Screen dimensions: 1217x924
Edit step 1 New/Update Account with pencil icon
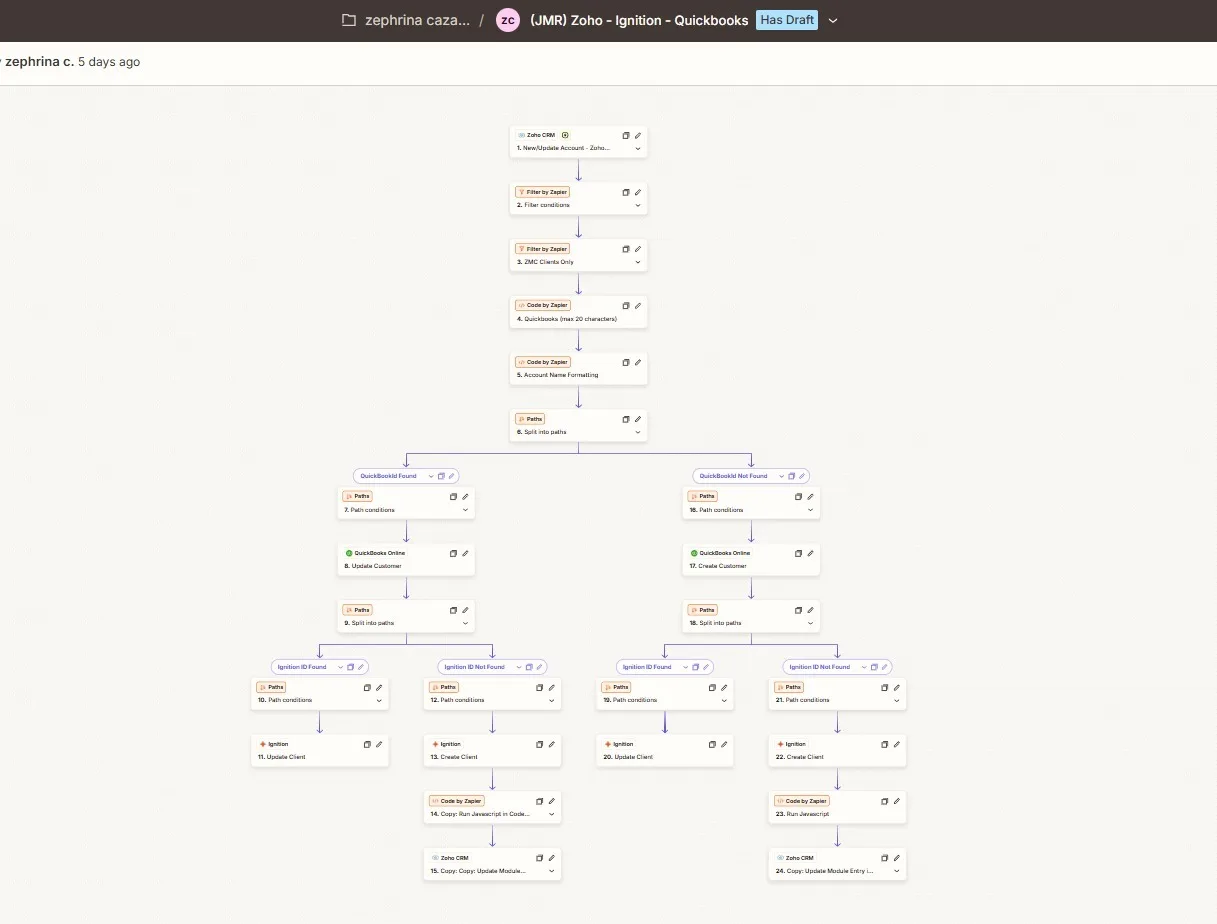tap(638, 135)
